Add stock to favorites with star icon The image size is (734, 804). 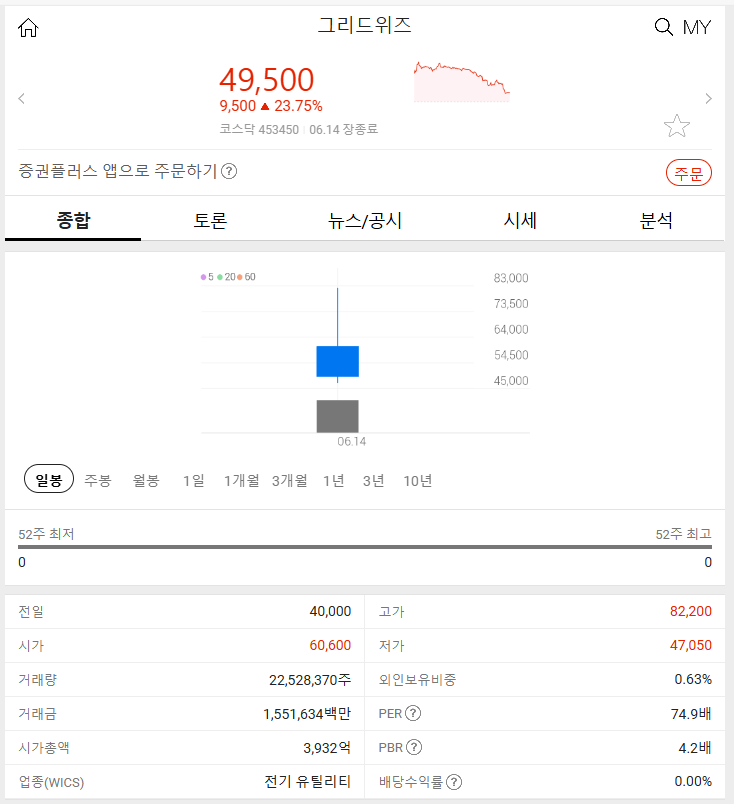click(x=677, y=126)
